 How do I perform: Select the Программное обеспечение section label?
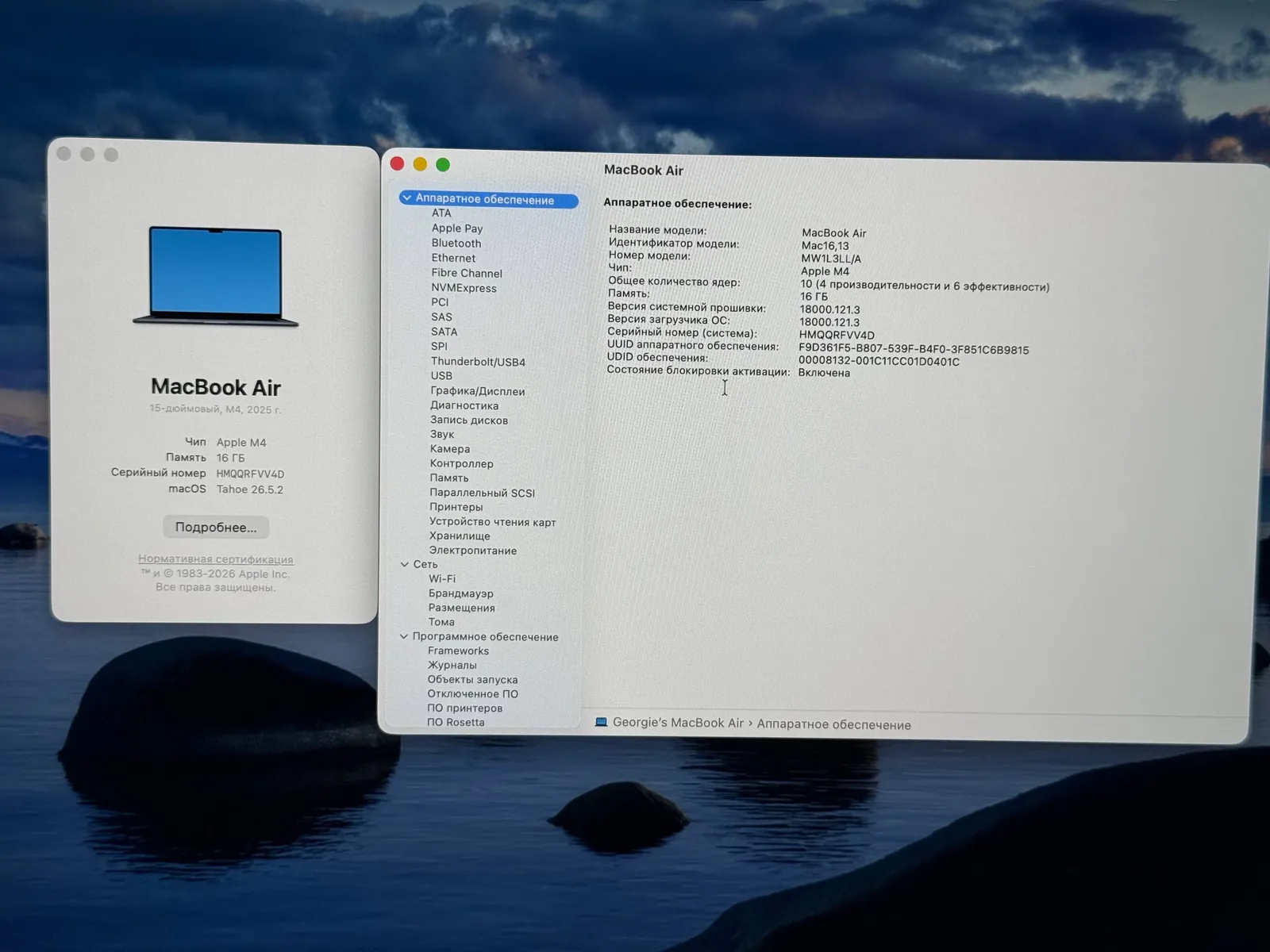tap(485, 637)
